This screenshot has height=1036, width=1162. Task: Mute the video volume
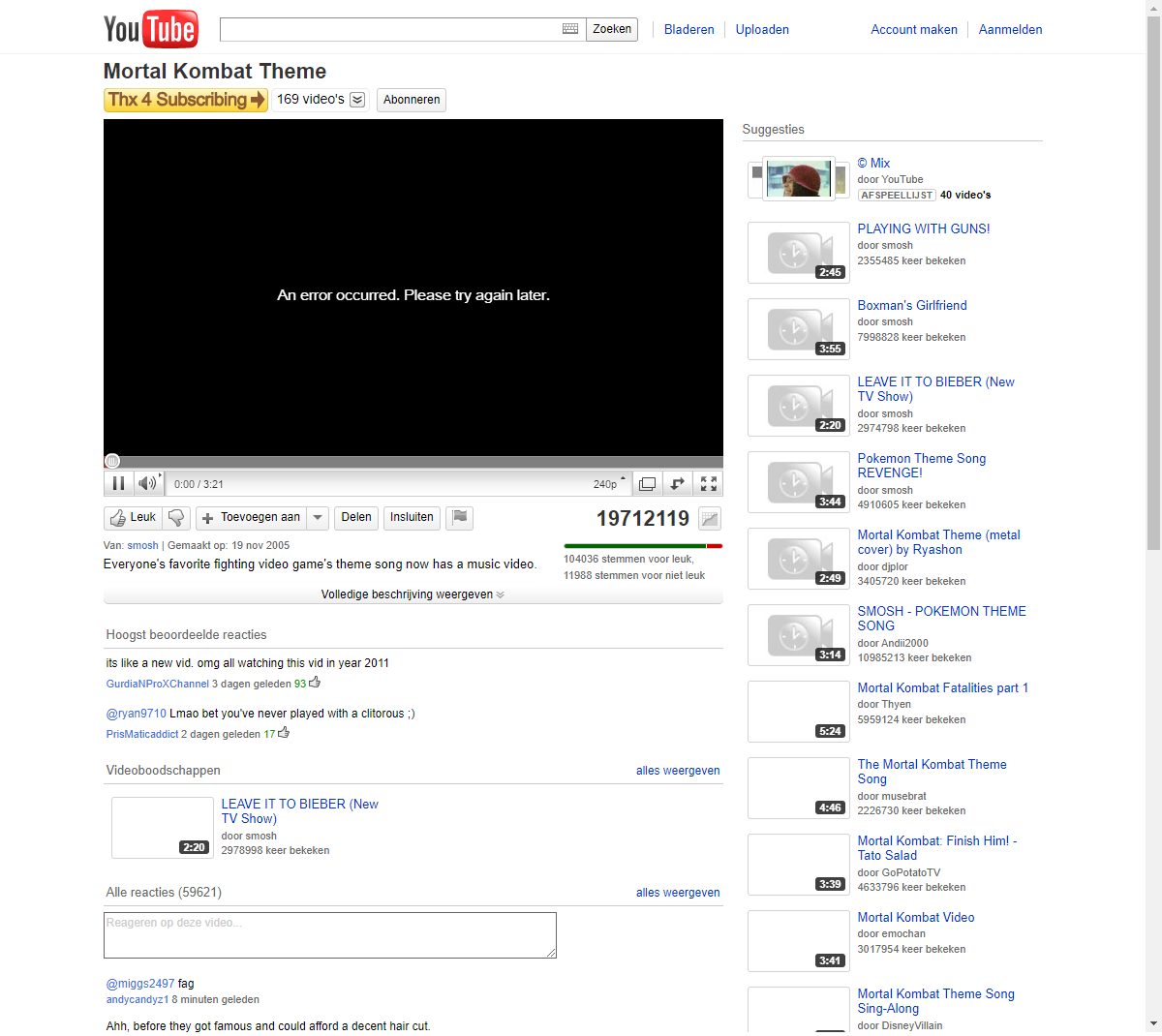point(147,483)
